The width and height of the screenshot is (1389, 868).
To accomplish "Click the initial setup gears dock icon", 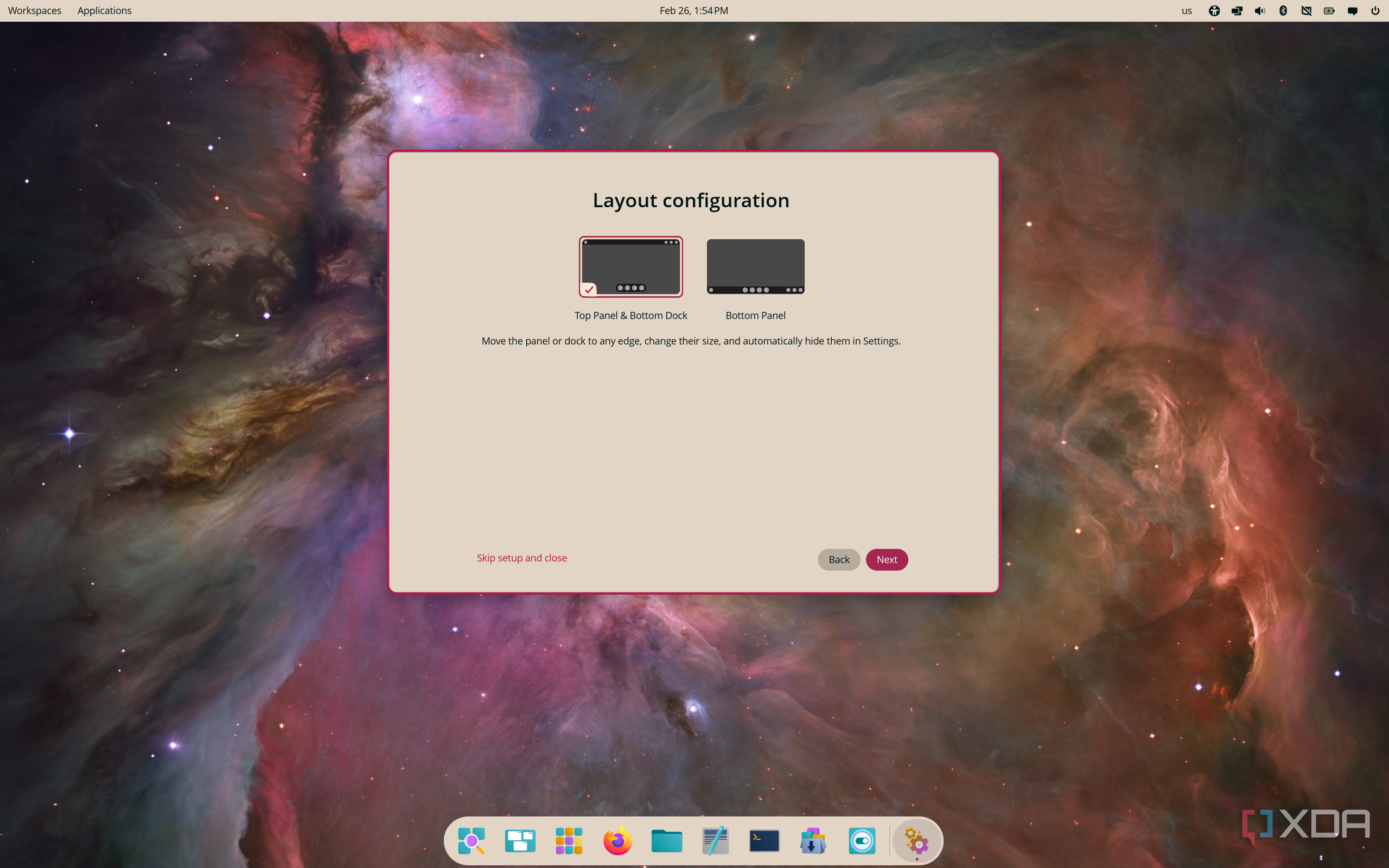I will (x=916, y=841).
